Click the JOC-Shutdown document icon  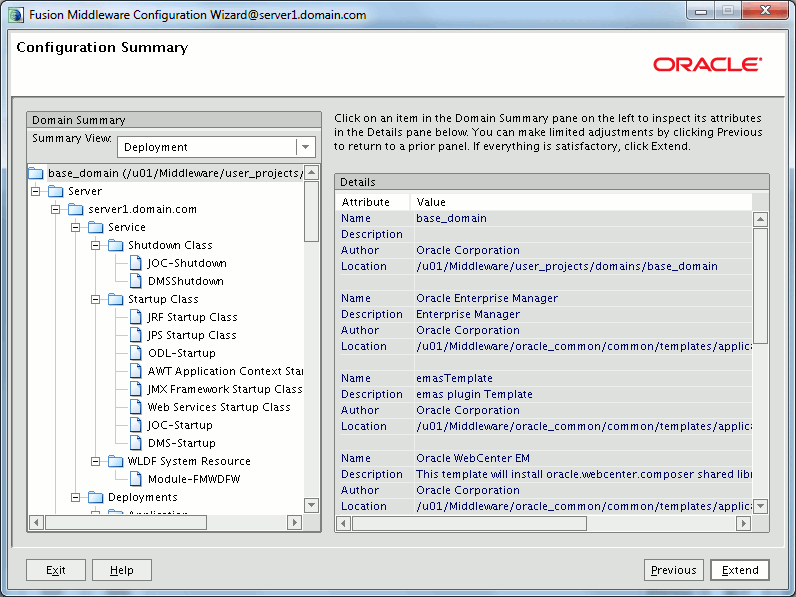point(136,263)
